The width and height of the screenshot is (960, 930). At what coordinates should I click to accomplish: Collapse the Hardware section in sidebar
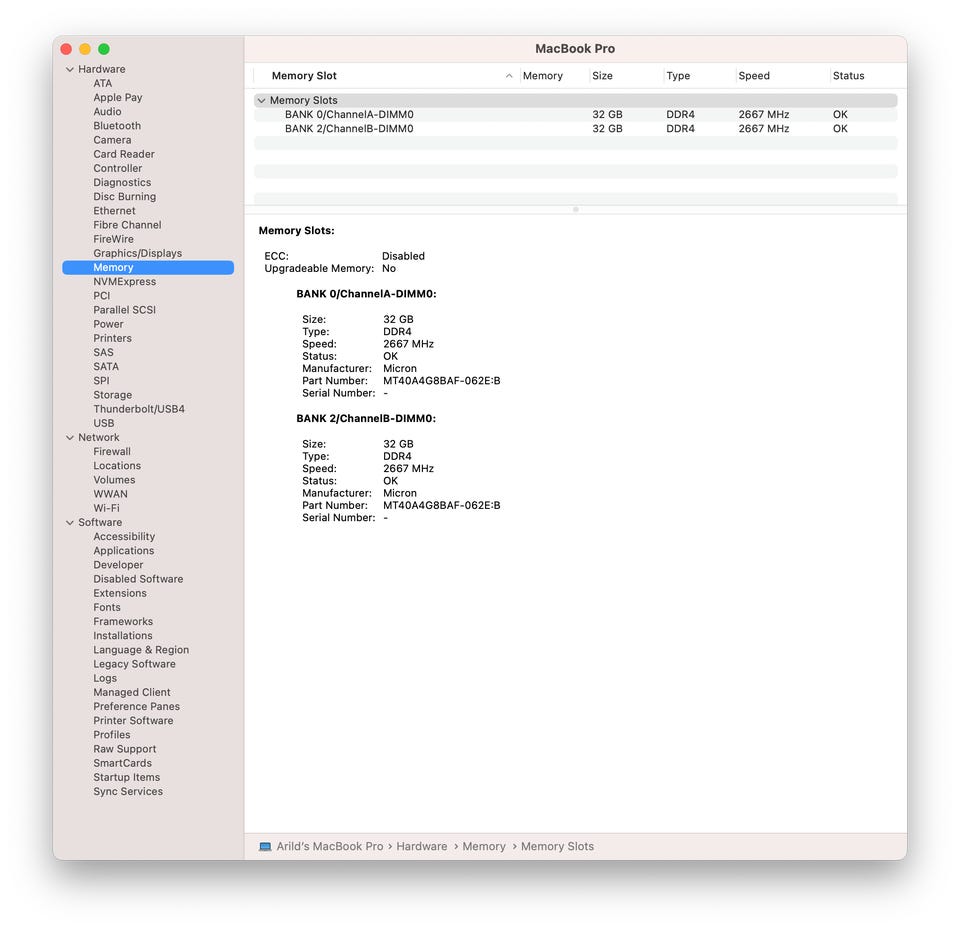(70, 69)
